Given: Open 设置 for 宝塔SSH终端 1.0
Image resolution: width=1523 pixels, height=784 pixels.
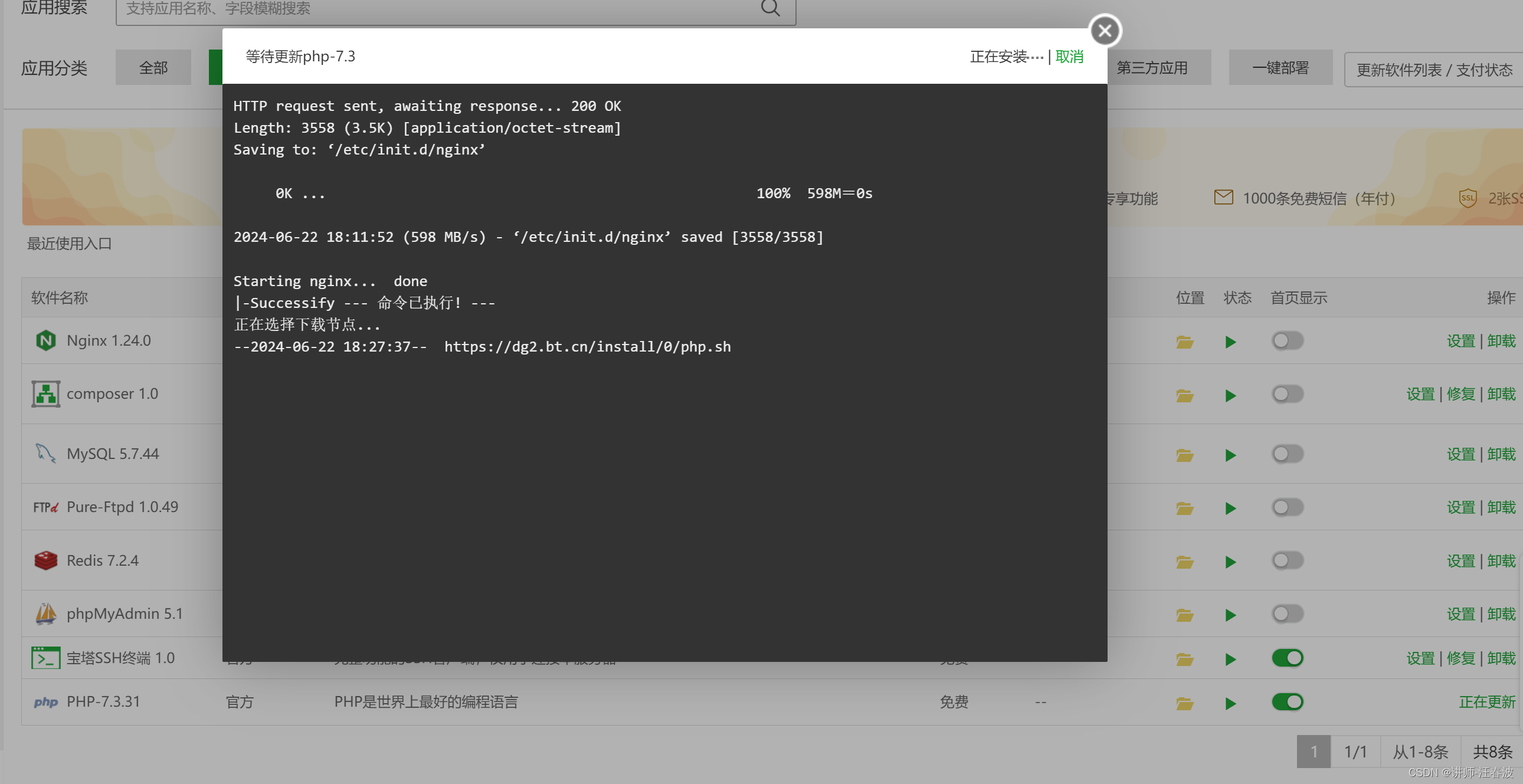Looking at the screenshot, I should tap(1421, 658).
